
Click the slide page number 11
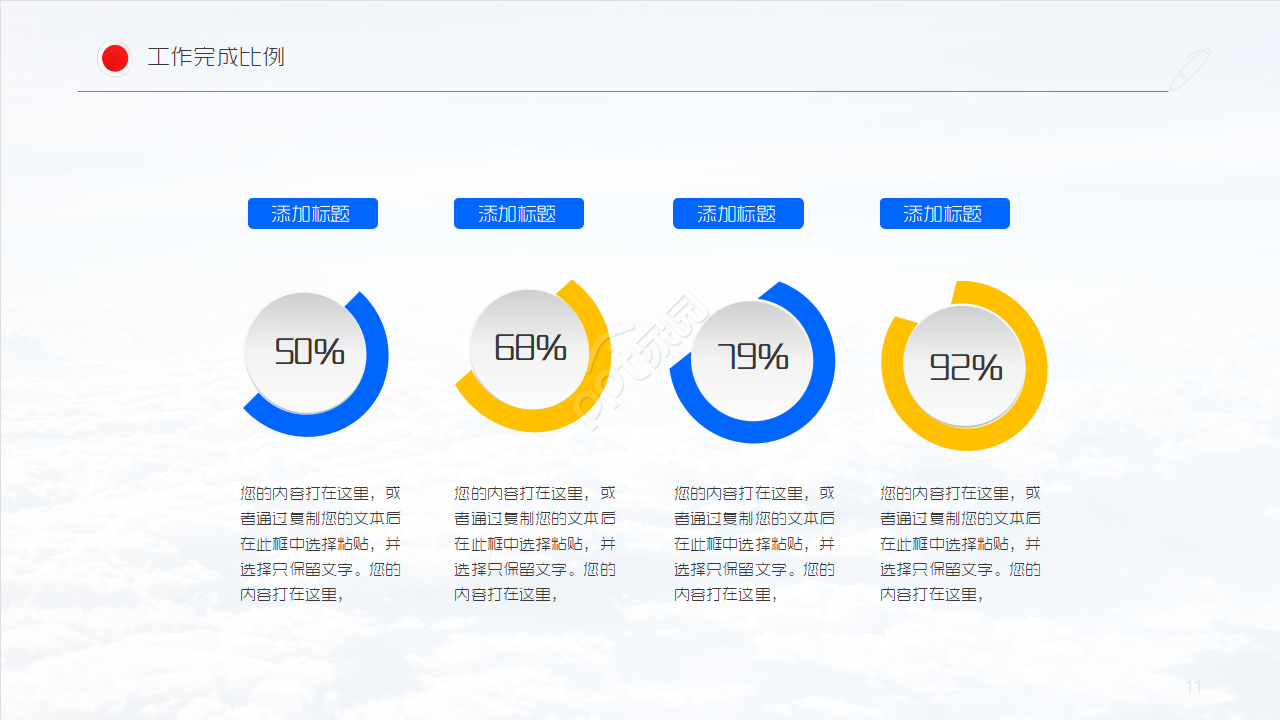[1193, 687]
